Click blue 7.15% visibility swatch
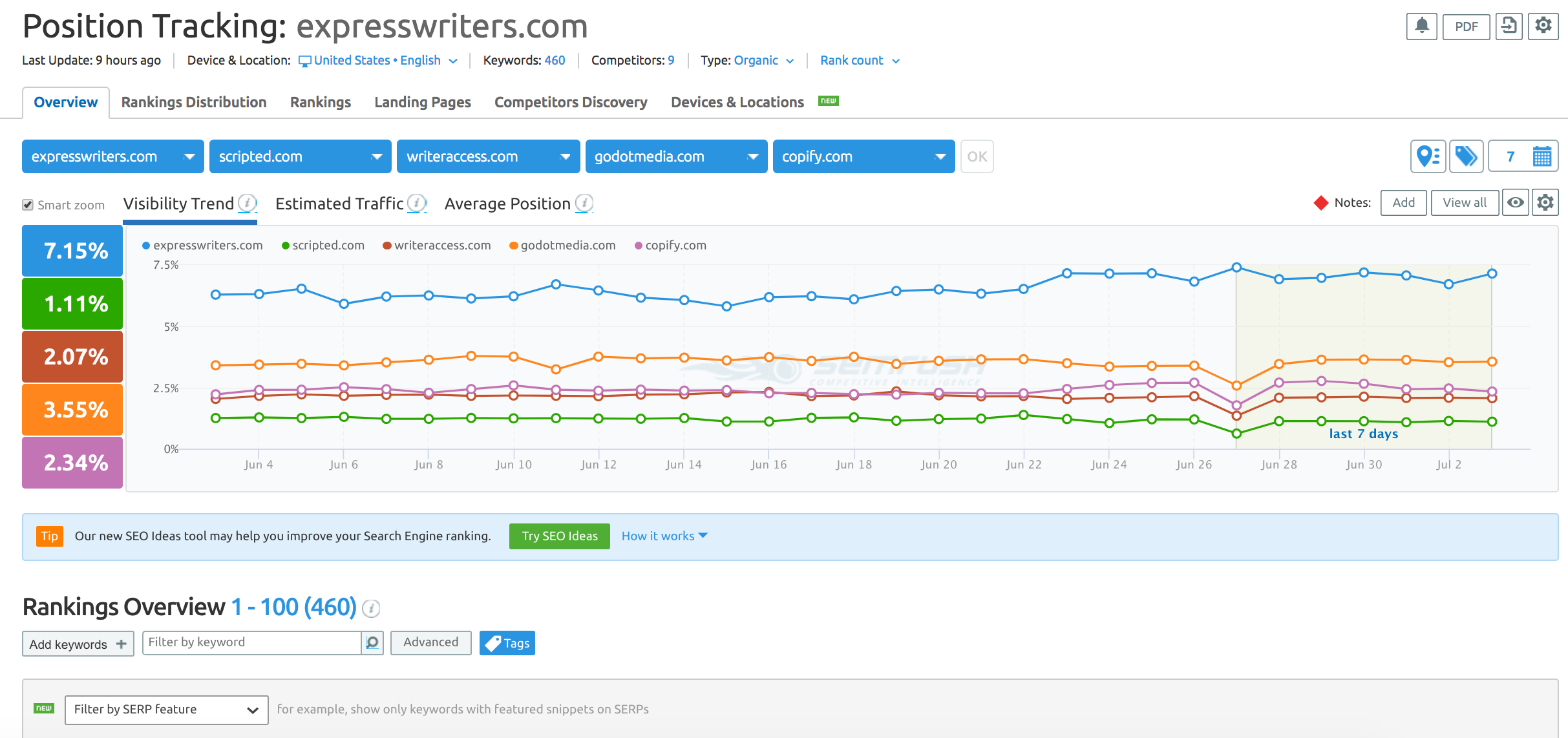This screenshot has width=1568, height=738. point(72,251)
